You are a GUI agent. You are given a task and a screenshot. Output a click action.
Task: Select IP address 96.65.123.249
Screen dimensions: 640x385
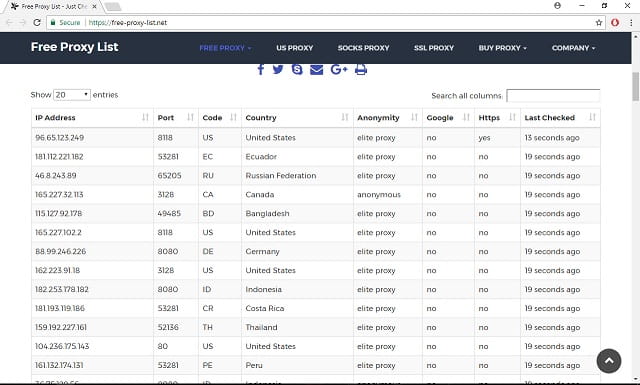[60, 138]
